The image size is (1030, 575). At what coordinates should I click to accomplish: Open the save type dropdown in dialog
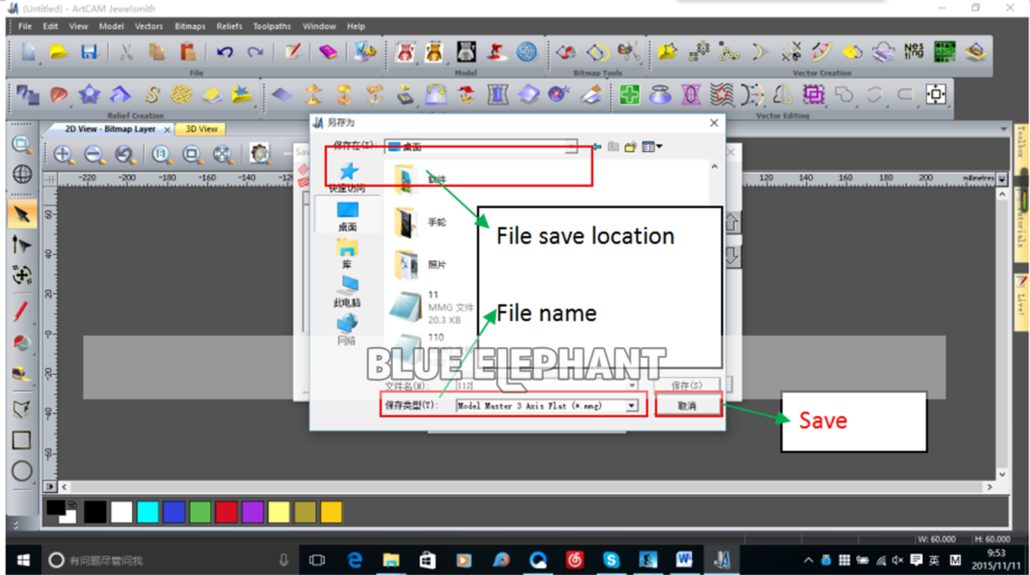click(x=631, y=405)
